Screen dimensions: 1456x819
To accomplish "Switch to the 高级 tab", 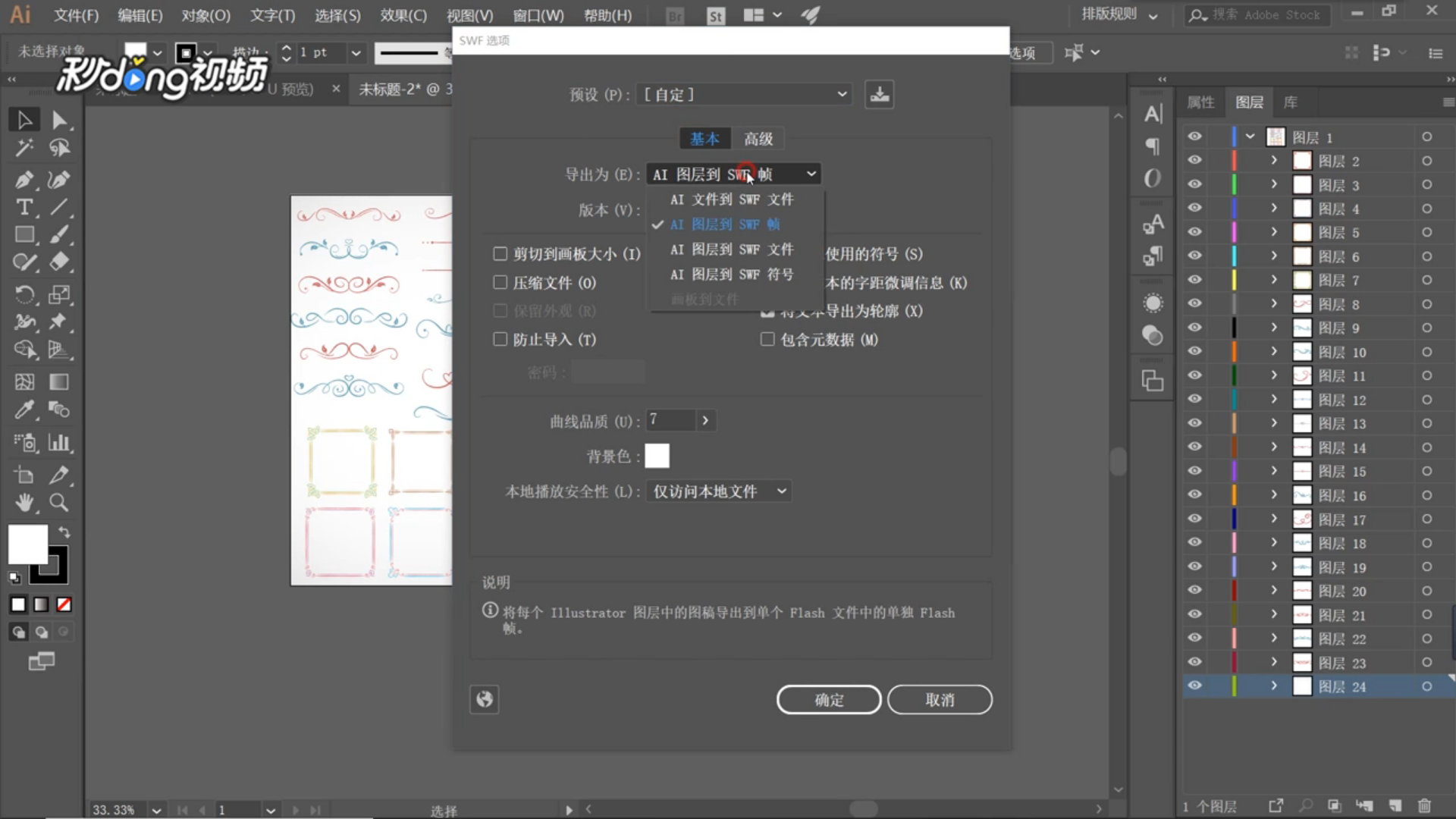I will click(758, 139).
